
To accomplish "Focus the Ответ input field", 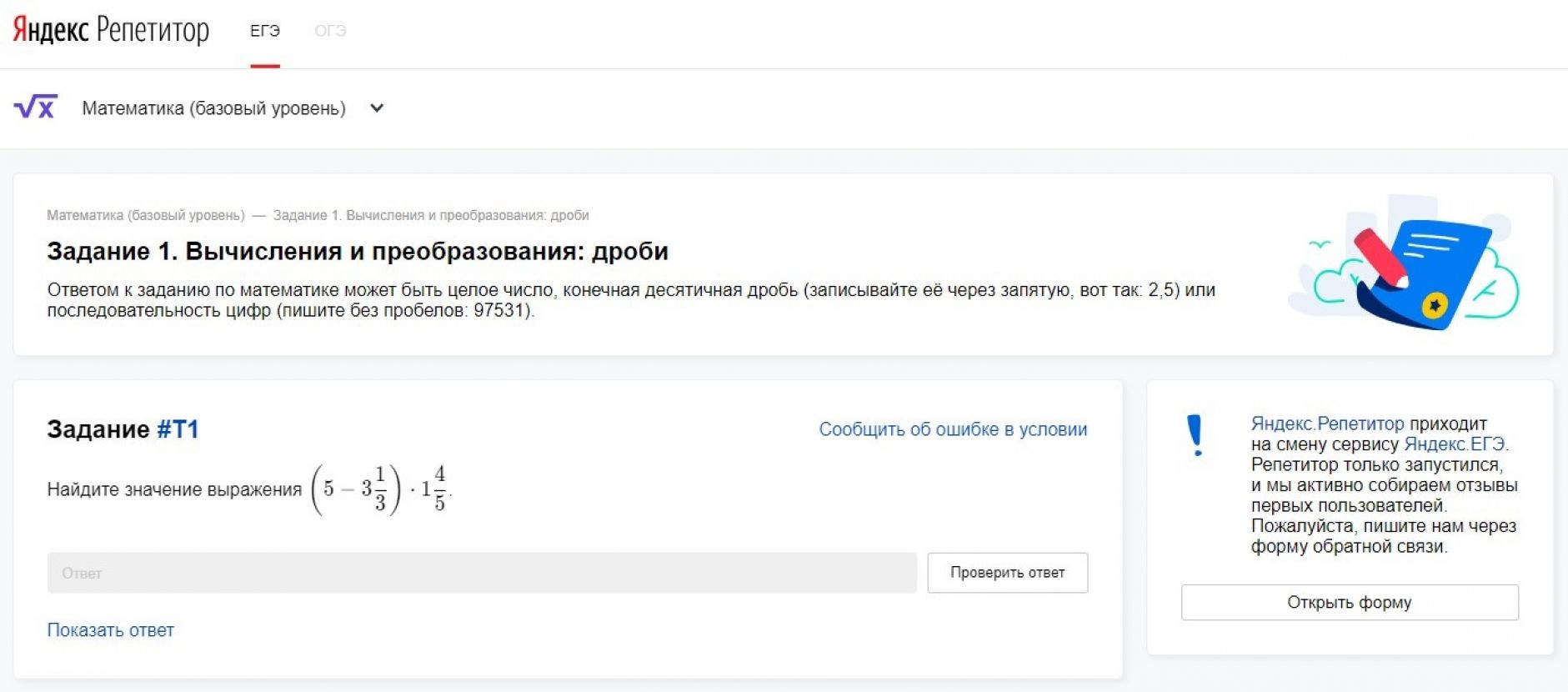I will pos(482,573).
